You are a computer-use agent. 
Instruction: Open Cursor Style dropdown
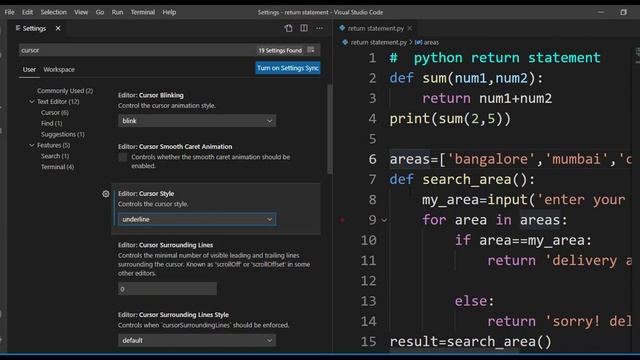click(197, 219)
